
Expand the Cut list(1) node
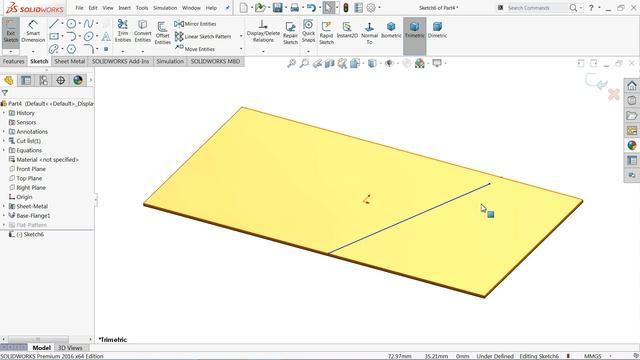pyautogui.click(x=4, y=141)
